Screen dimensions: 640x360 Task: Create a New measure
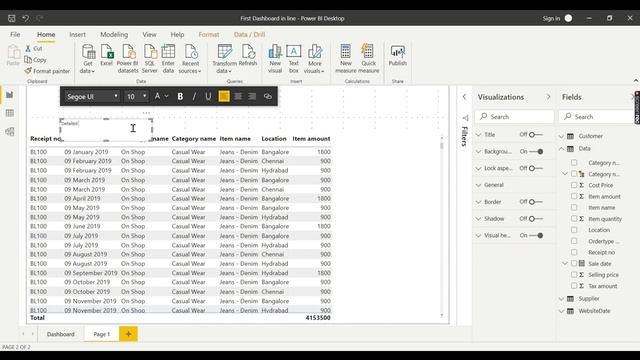point(346,59)
